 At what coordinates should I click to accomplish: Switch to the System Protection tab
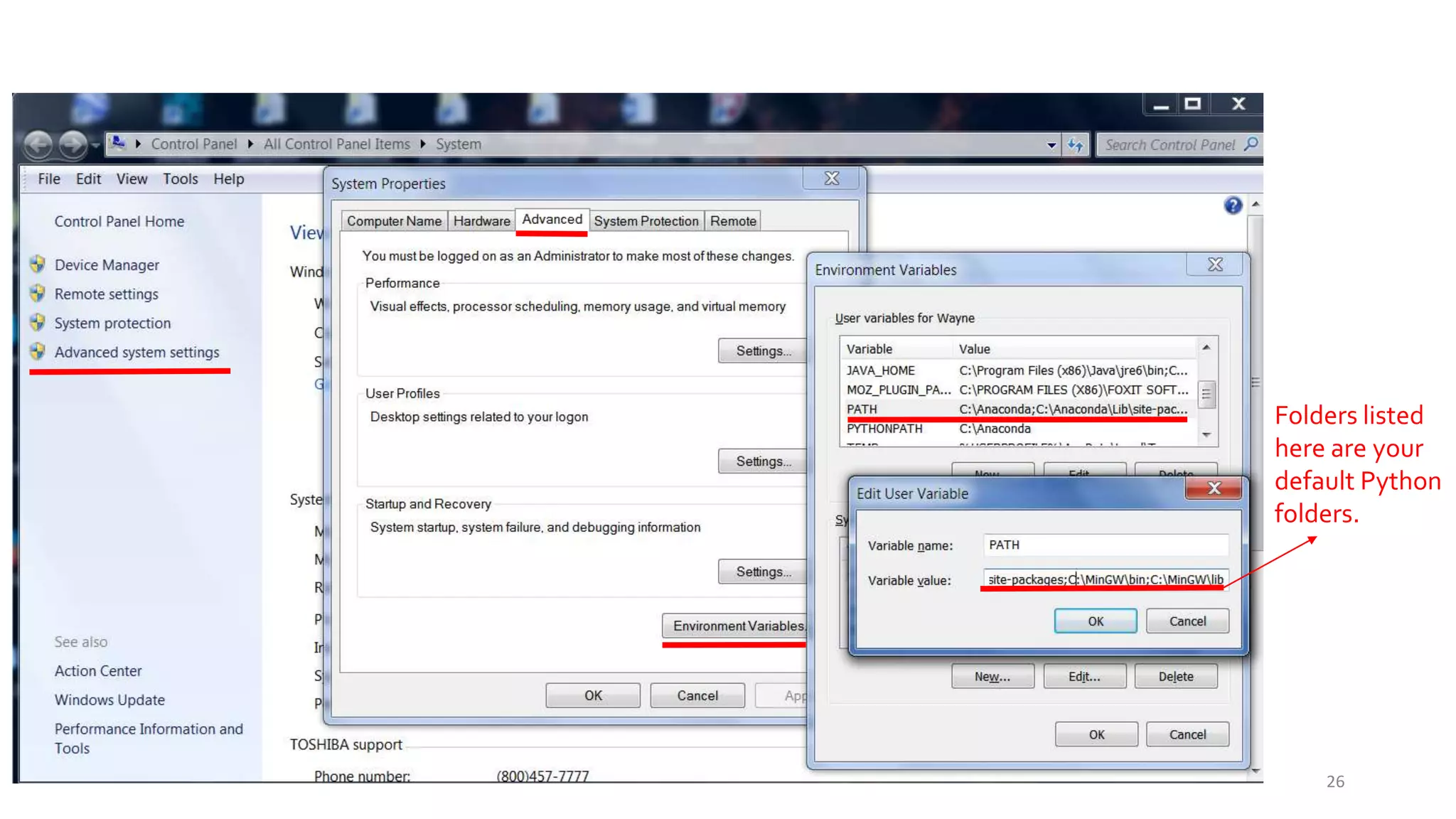pyautogui.click(x=646, y=221)
